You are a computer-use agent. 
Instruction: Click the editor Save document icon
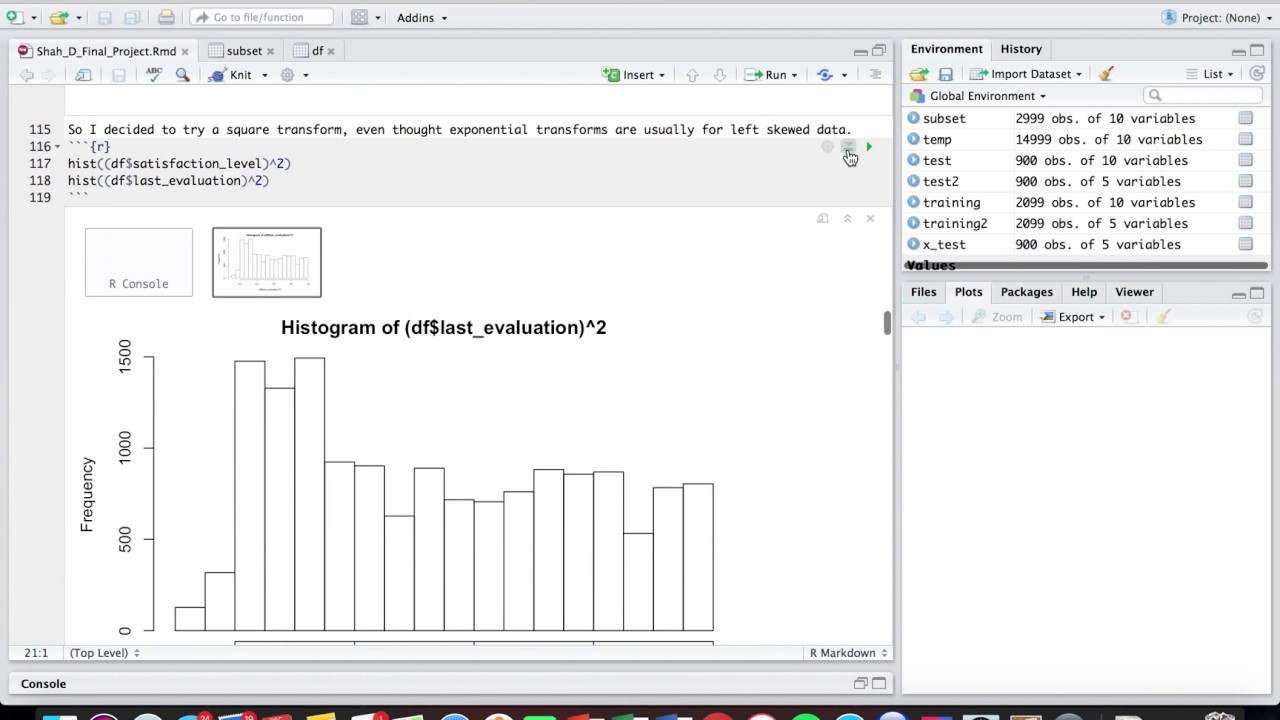[118, 75]
